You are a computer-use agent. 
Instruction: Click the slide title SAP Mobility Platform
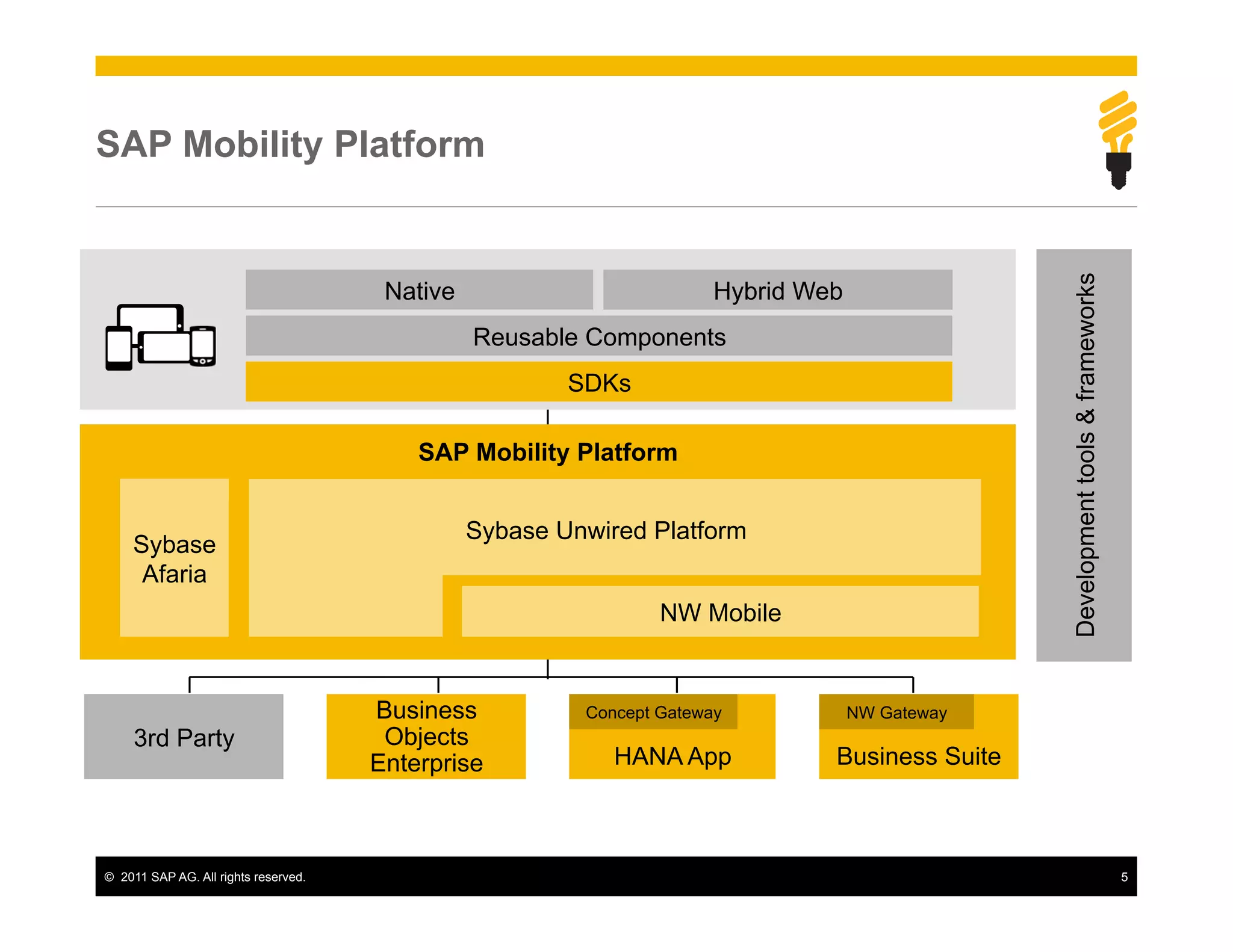pos(290,144)
